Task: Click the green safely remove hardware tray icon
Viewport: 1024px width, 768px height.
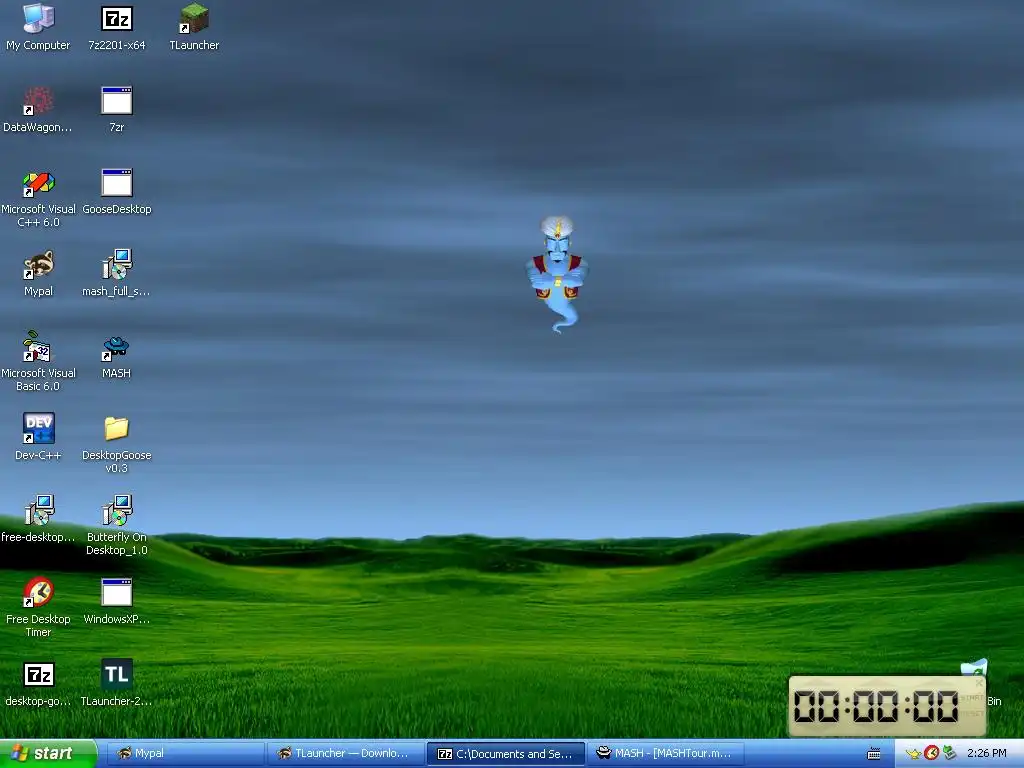Action: coord(950,754)
